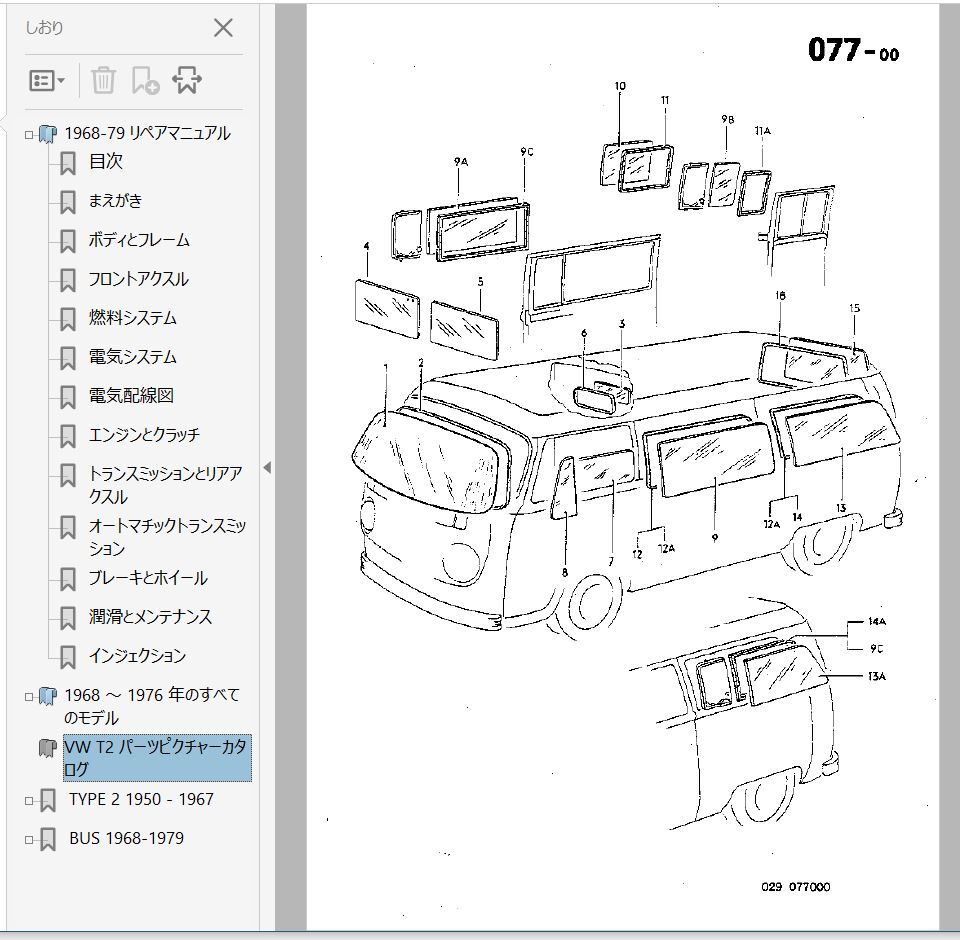Viewport: 960px width, 940px height.
Task: Click the bookmark icon beside フロントアクスル
Action: click(67, 280)
